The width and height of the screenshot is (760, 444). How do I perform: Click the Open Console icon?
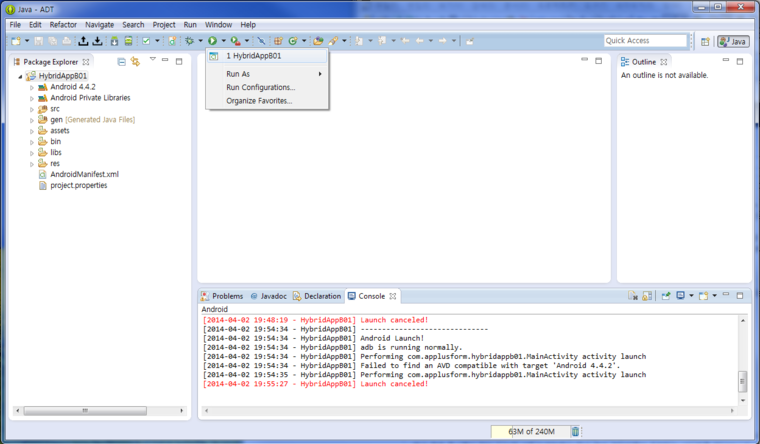point(704,296)
